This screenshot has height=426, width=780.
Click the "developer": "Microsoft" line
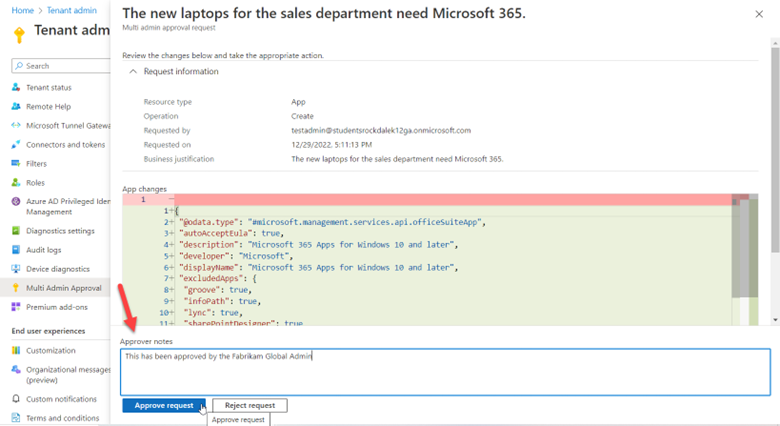(236, 256)
